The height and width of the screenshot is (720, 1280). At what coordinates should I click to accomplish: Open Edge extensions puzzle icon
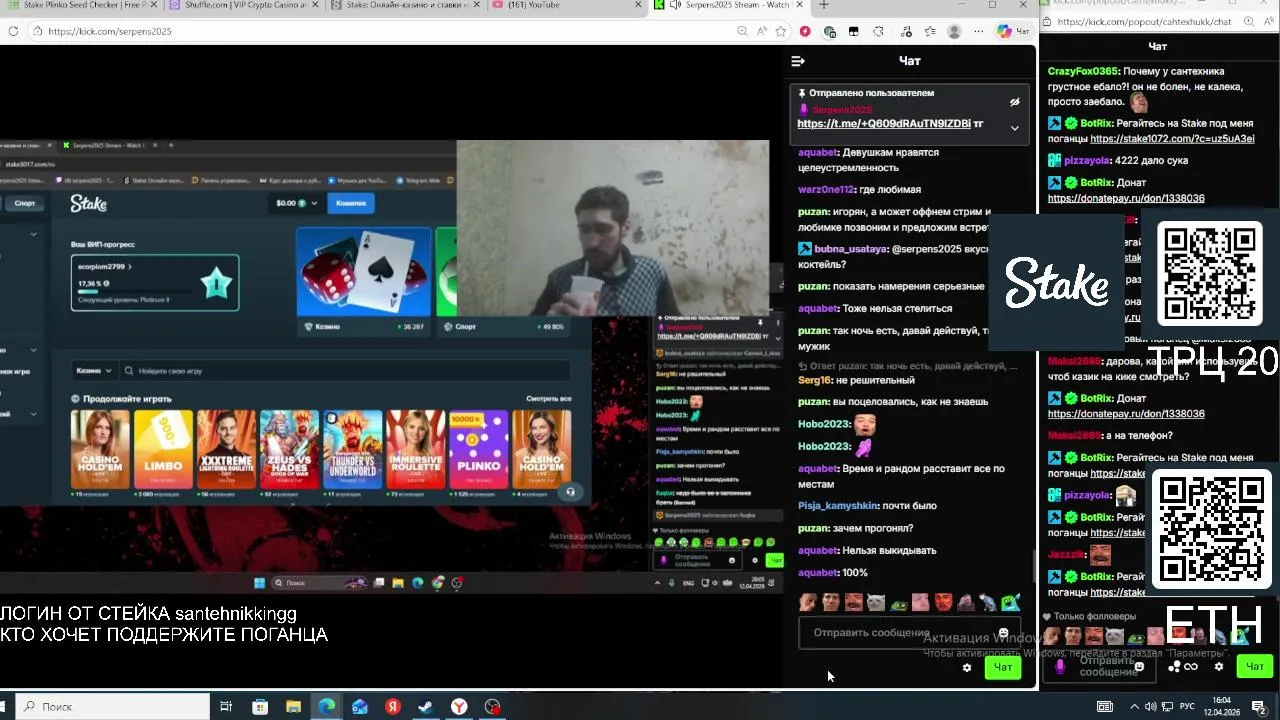(x=878, y=31)
